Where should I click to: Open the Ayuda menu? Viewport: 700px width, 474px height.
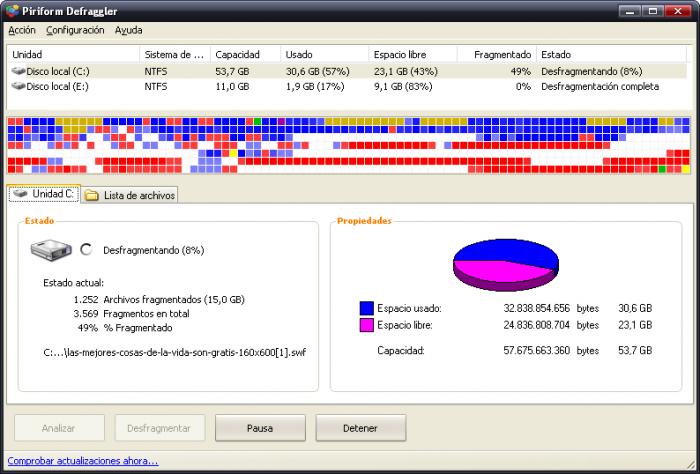click(128, 30)
